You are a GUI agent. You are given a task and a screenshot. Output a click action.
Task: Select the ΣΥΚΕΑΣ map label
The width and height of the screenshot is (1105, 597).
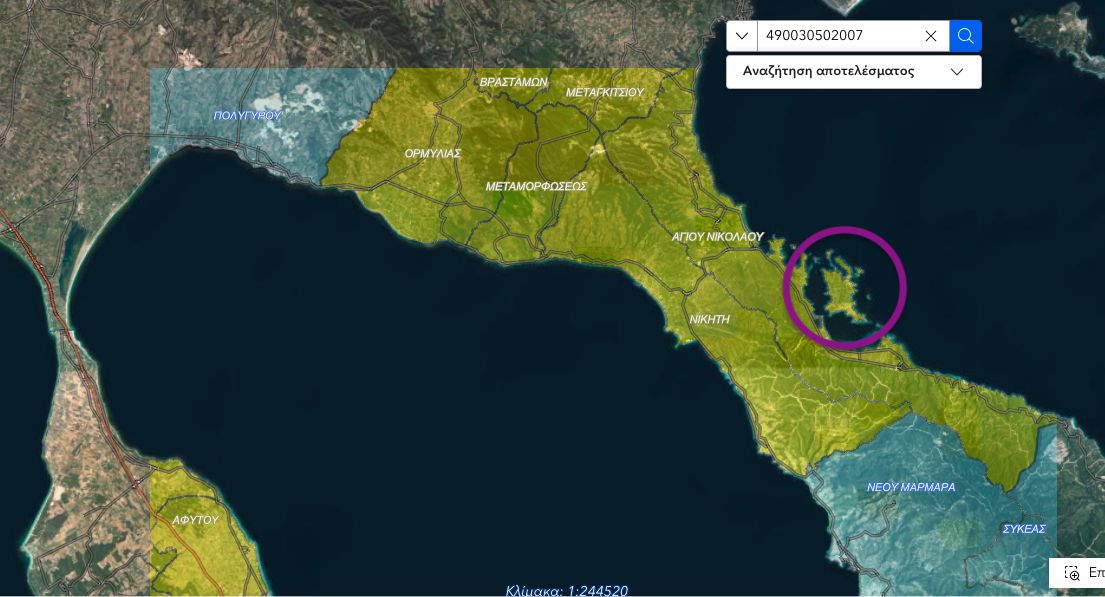(x=1025, y=529)
